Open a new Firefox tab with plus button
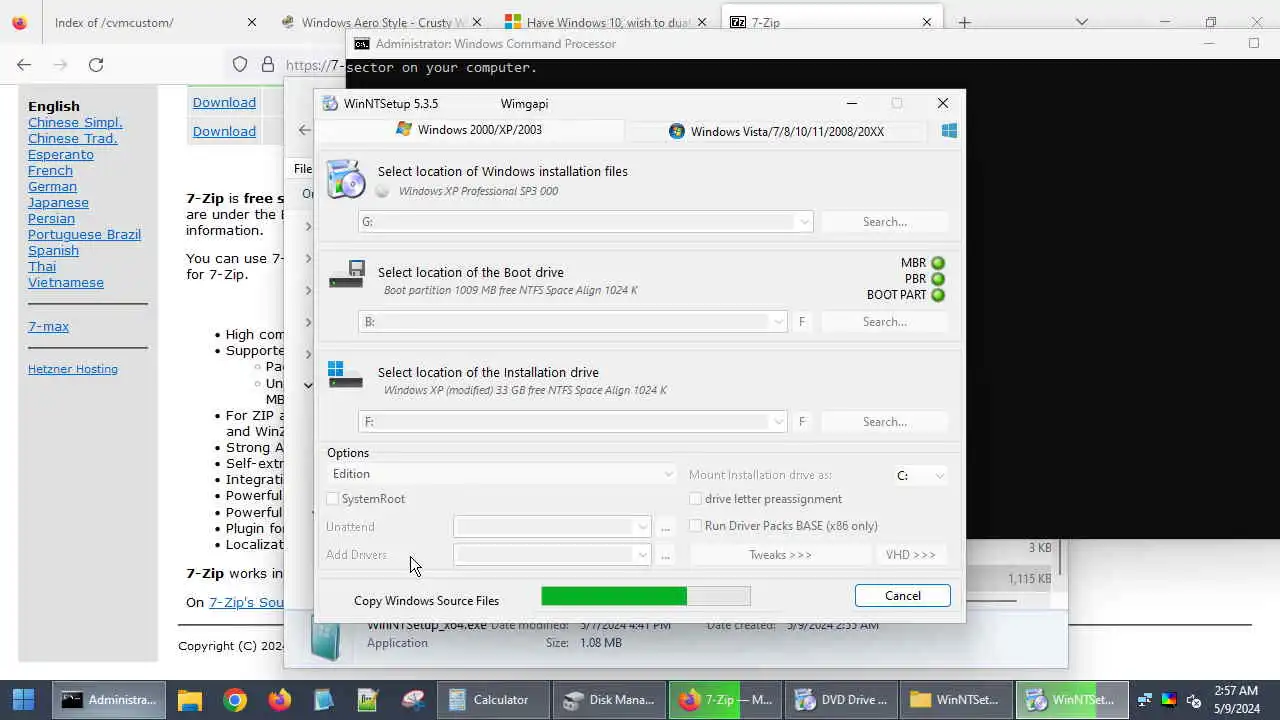This screenshot has height=720, width=1280. (x=964, y=22)
